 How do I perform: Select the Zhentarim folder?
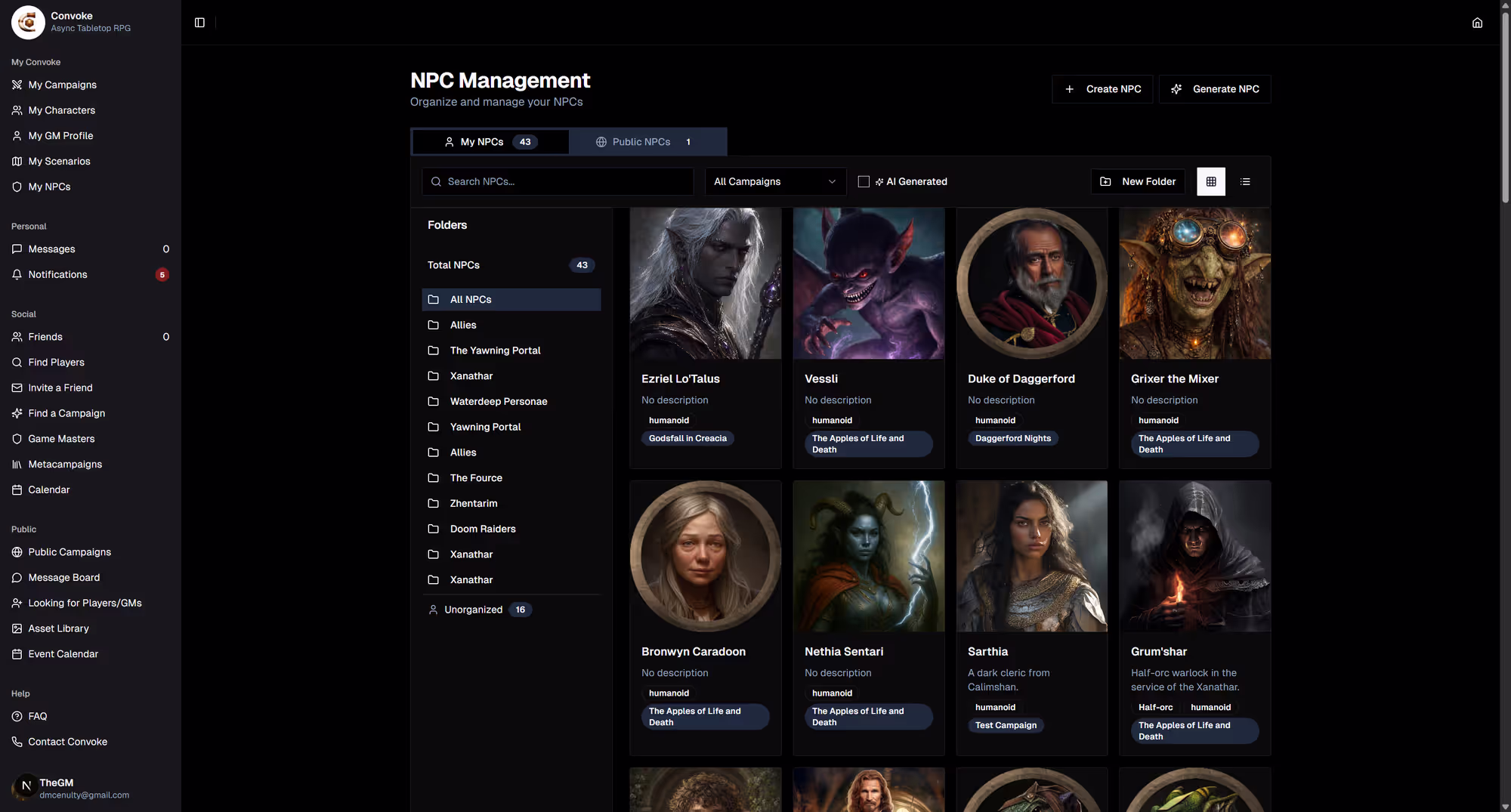click(x=511, y=504)
